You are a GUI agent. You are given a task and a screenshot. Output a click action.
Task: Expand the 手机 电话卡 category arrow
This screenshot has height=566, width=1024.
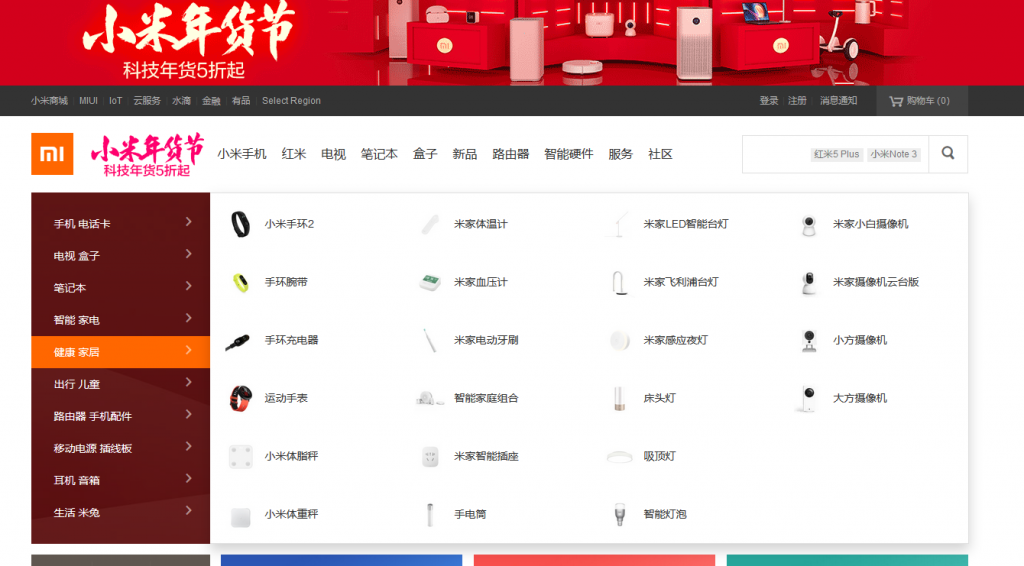coord(188,222)
